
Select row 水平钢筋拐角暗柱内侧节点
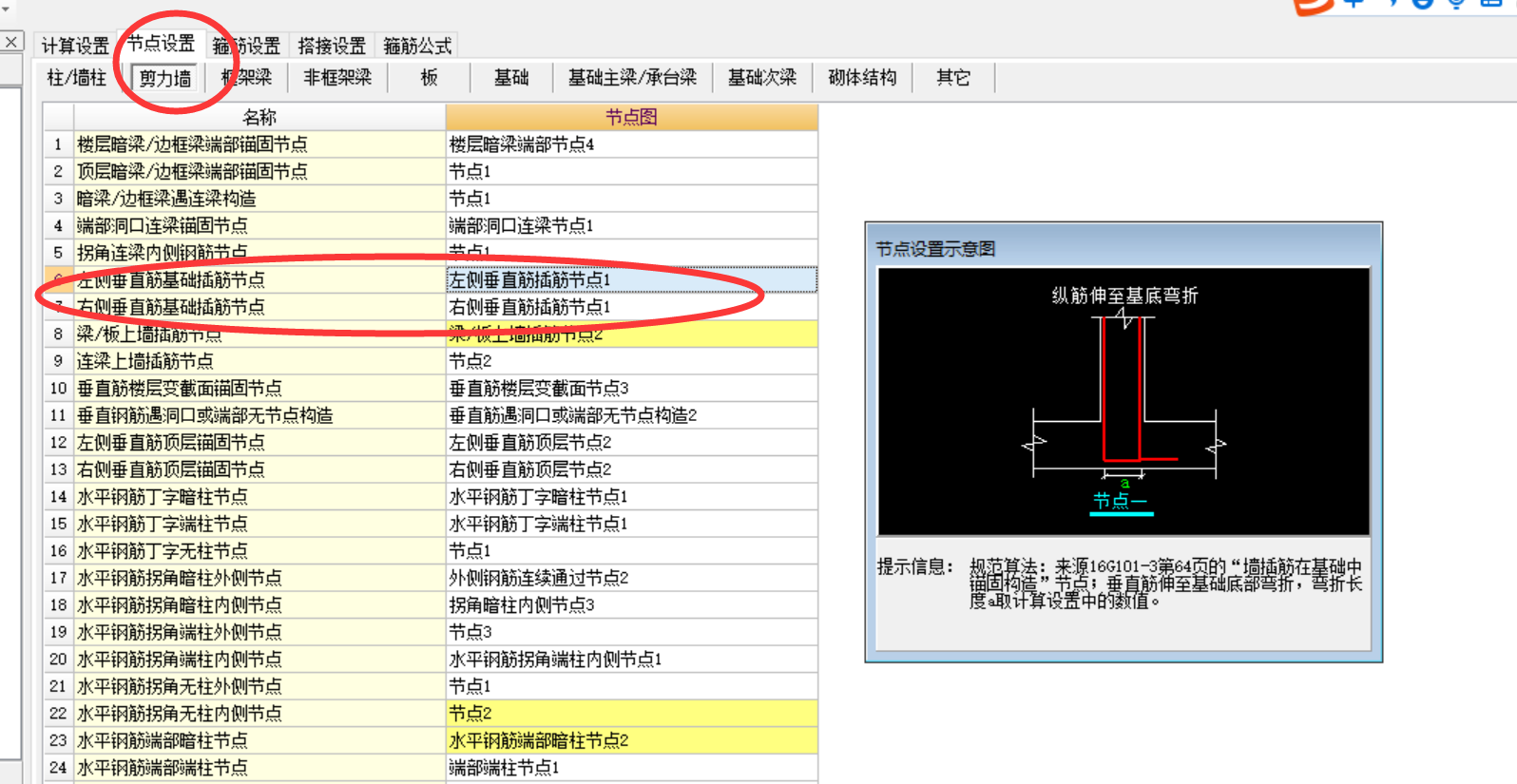(x=259, y=604)
